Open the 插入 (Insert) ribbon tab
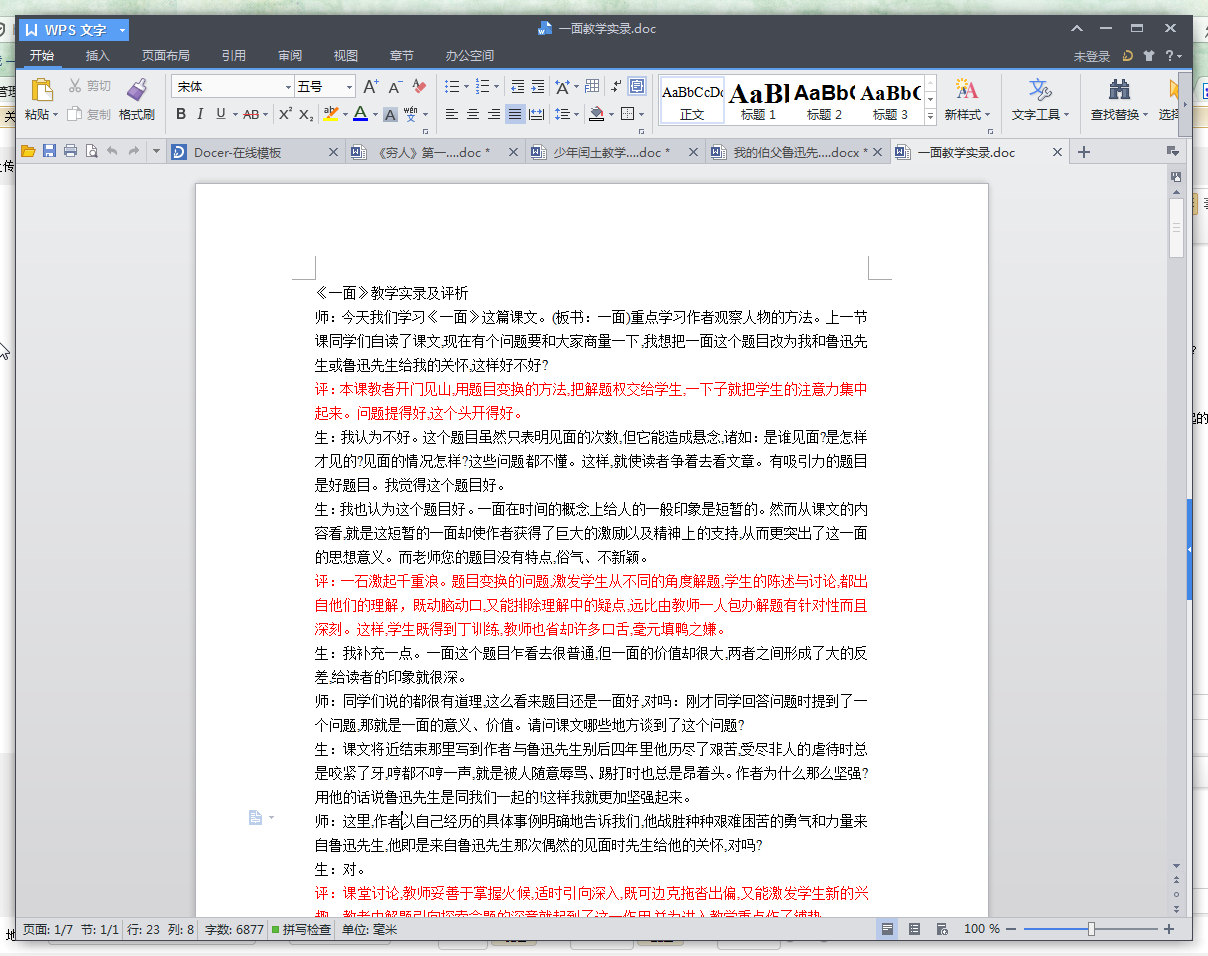This screenshot has width=1208, height=956. click(x=98, y=56)
